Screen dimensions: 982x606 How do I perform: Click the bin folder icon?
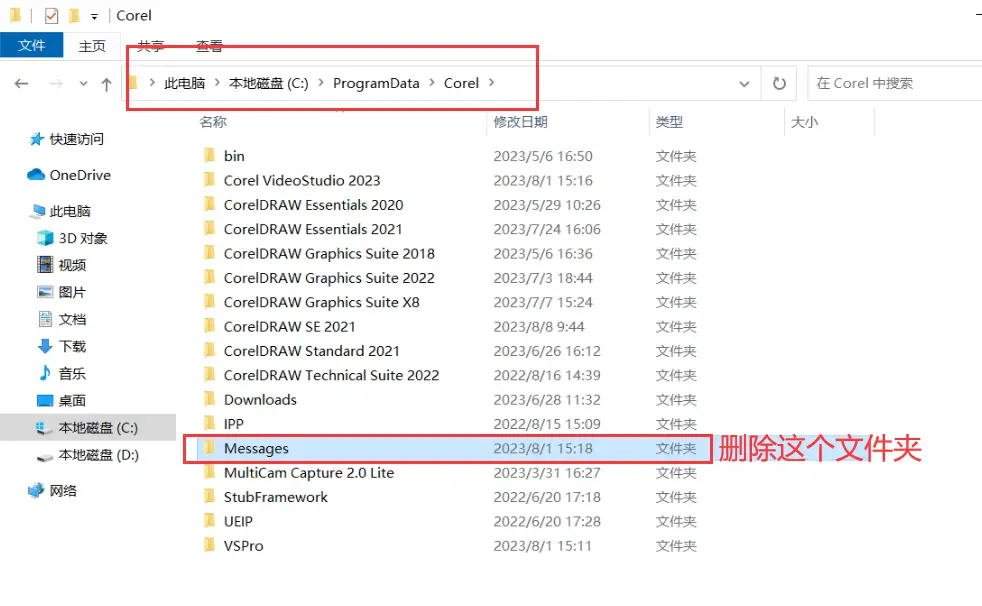pyautogui.click(x=209, y=155)
